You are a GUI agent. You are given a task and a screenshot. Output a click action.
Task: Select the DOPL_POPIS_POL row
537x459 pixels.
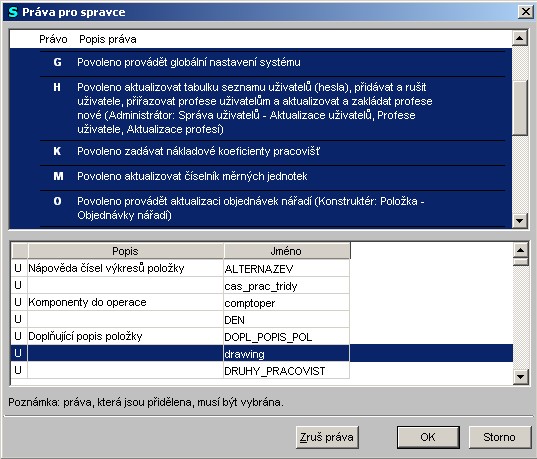(x=180, y=336)
